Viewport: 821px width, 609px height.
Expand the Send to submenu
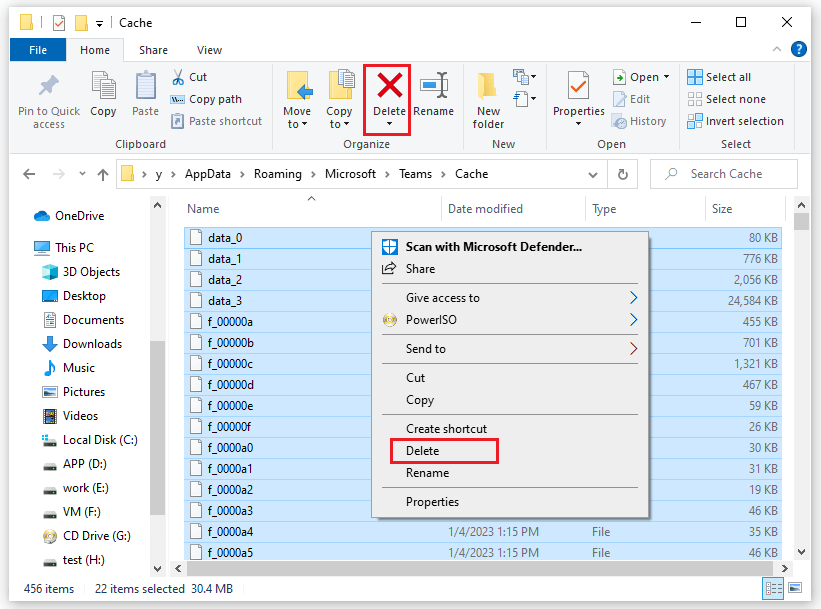coord(509,348)
